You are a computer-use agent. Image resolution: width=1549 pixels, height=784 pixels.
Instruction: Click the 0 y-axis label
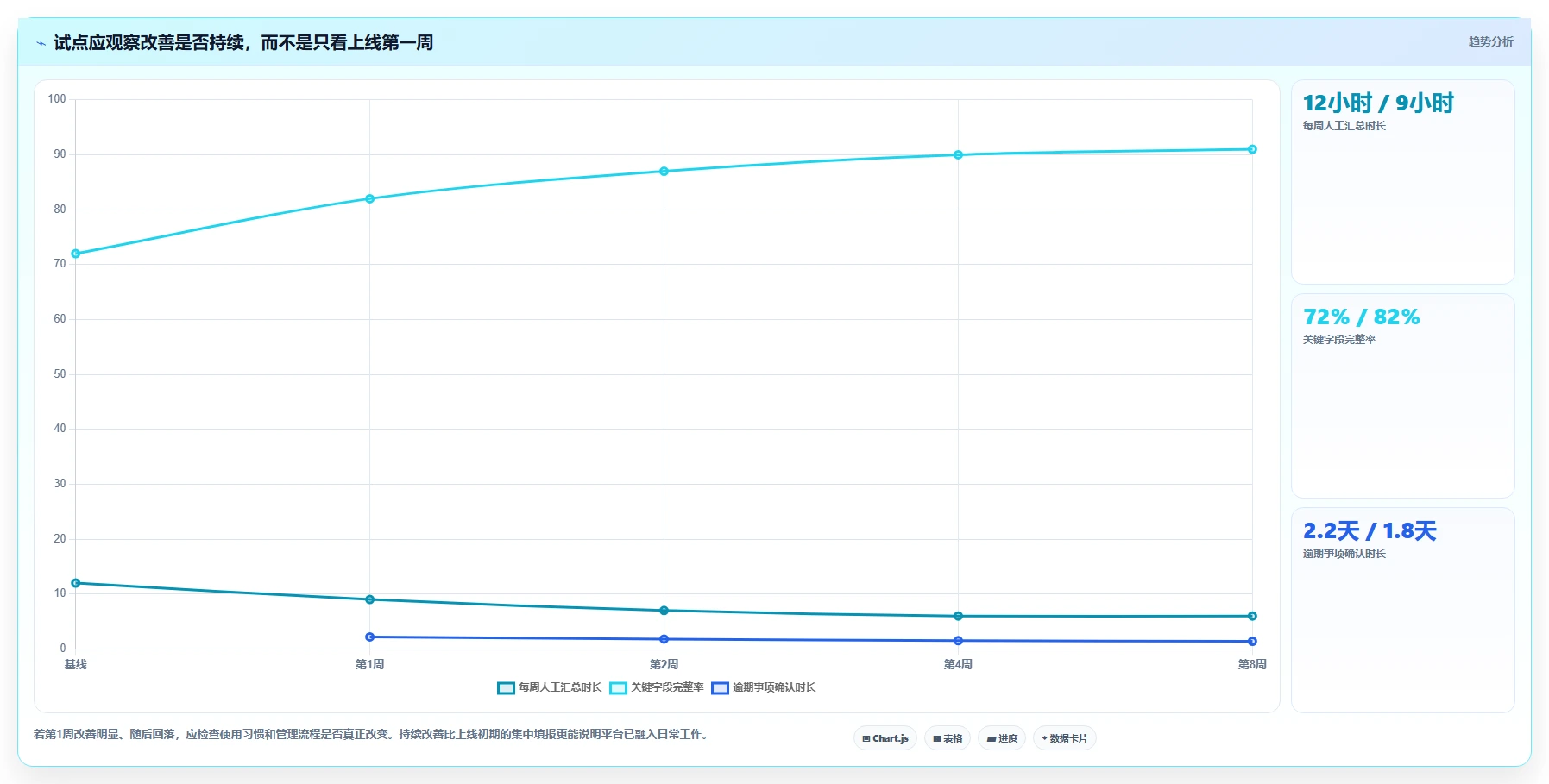63,649
